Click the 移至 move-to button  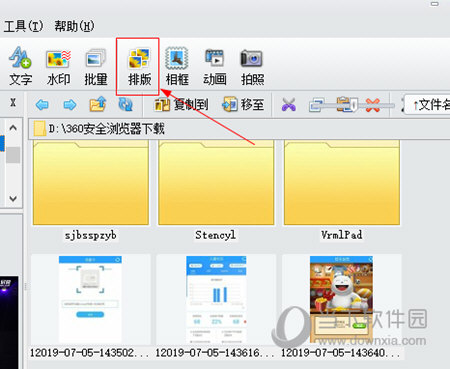(243, 105)
